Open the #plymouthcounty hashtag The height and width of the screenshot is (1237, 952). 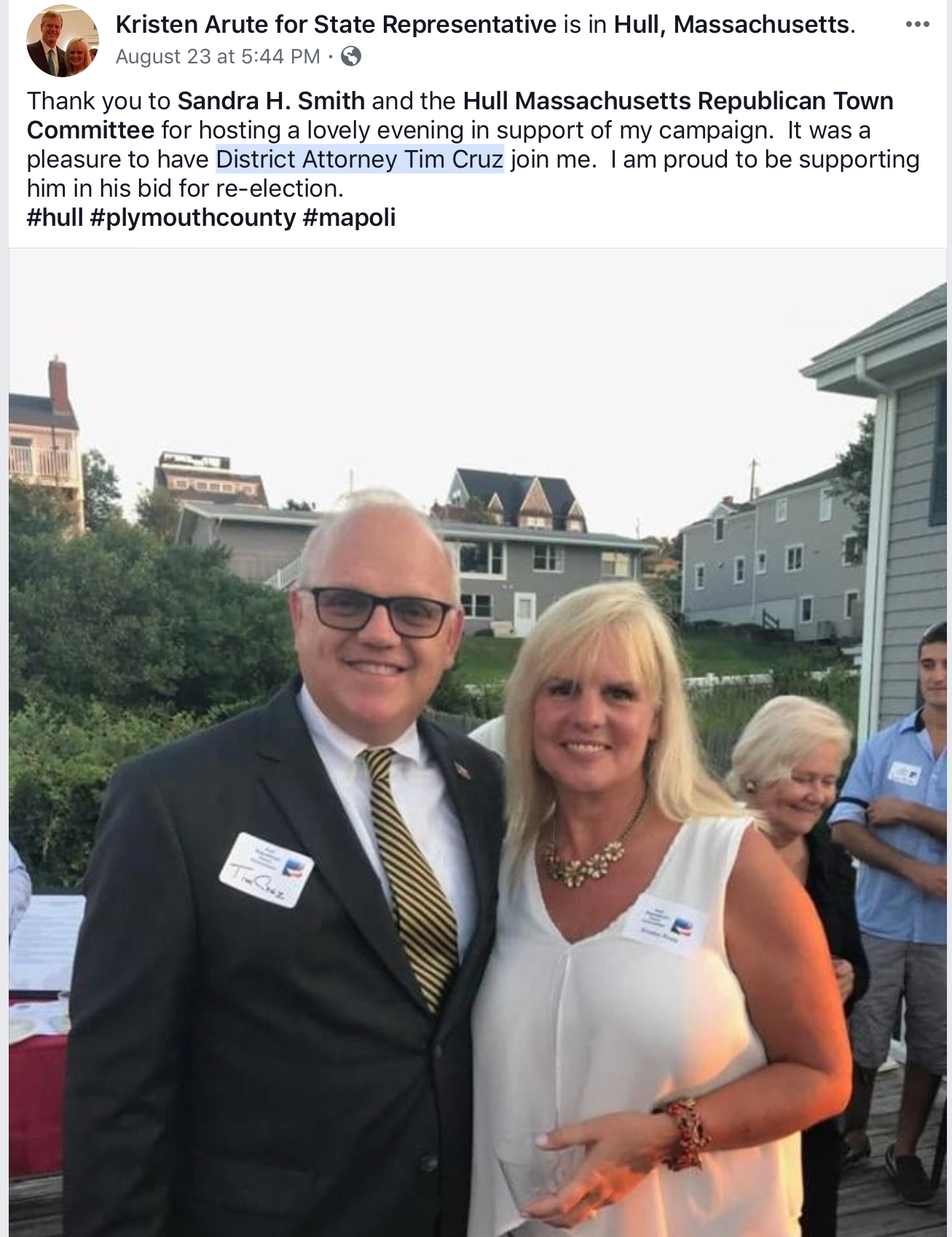193,217
